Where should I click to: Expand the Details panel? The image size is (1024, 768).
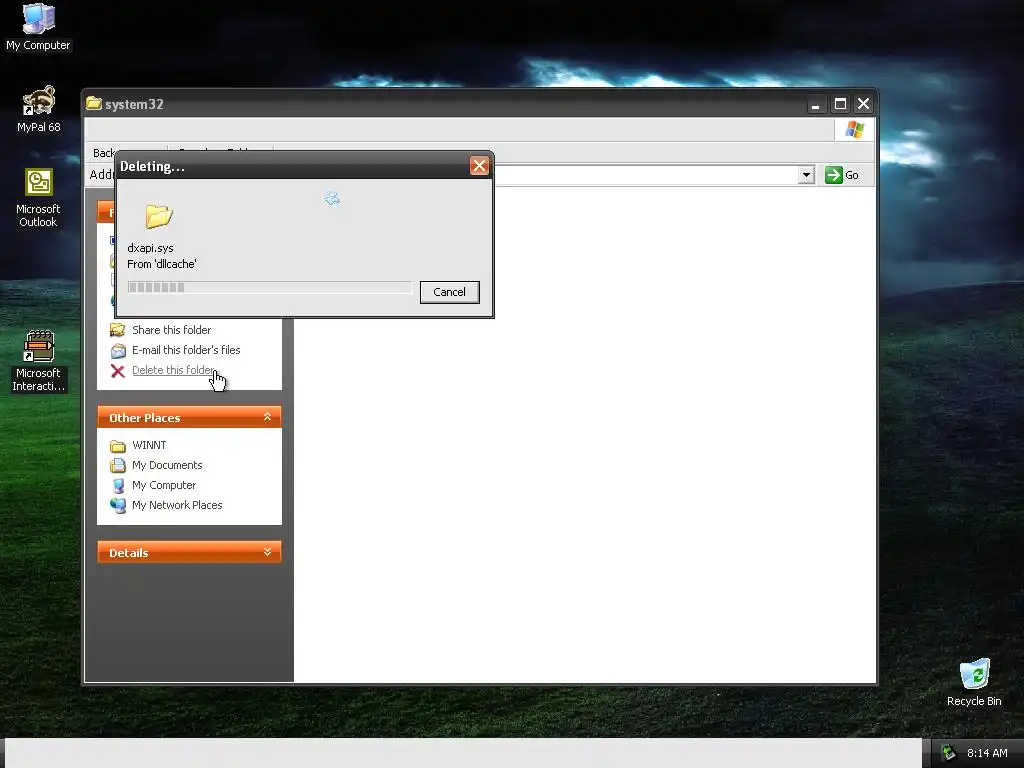coord(267,552)
